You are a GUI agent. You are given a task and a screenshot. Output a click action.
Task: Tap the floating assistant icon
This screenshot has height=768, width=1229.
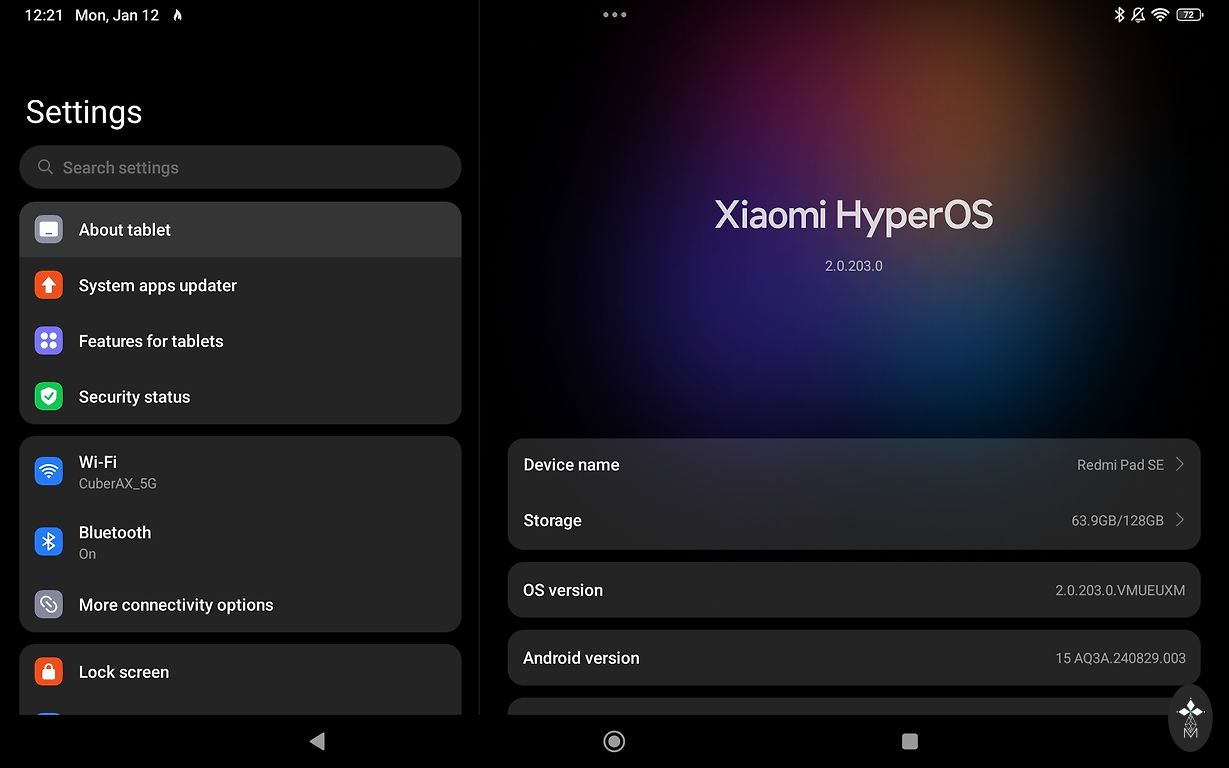(1190, 717)
